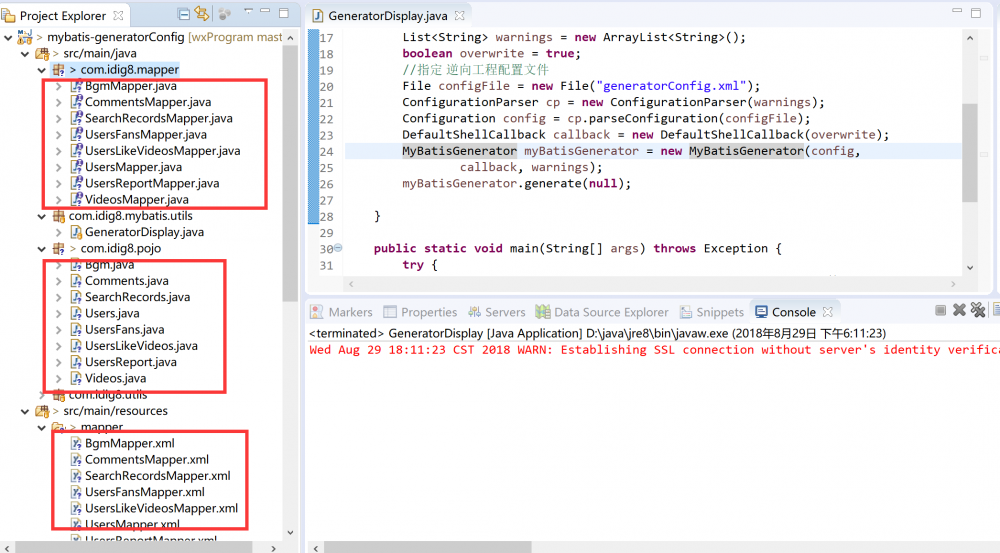The image size is (1000, 553).
Task: Toggle Link with Editor in Project Explorer
Action: pyautogui.click(x=202, y=13)
